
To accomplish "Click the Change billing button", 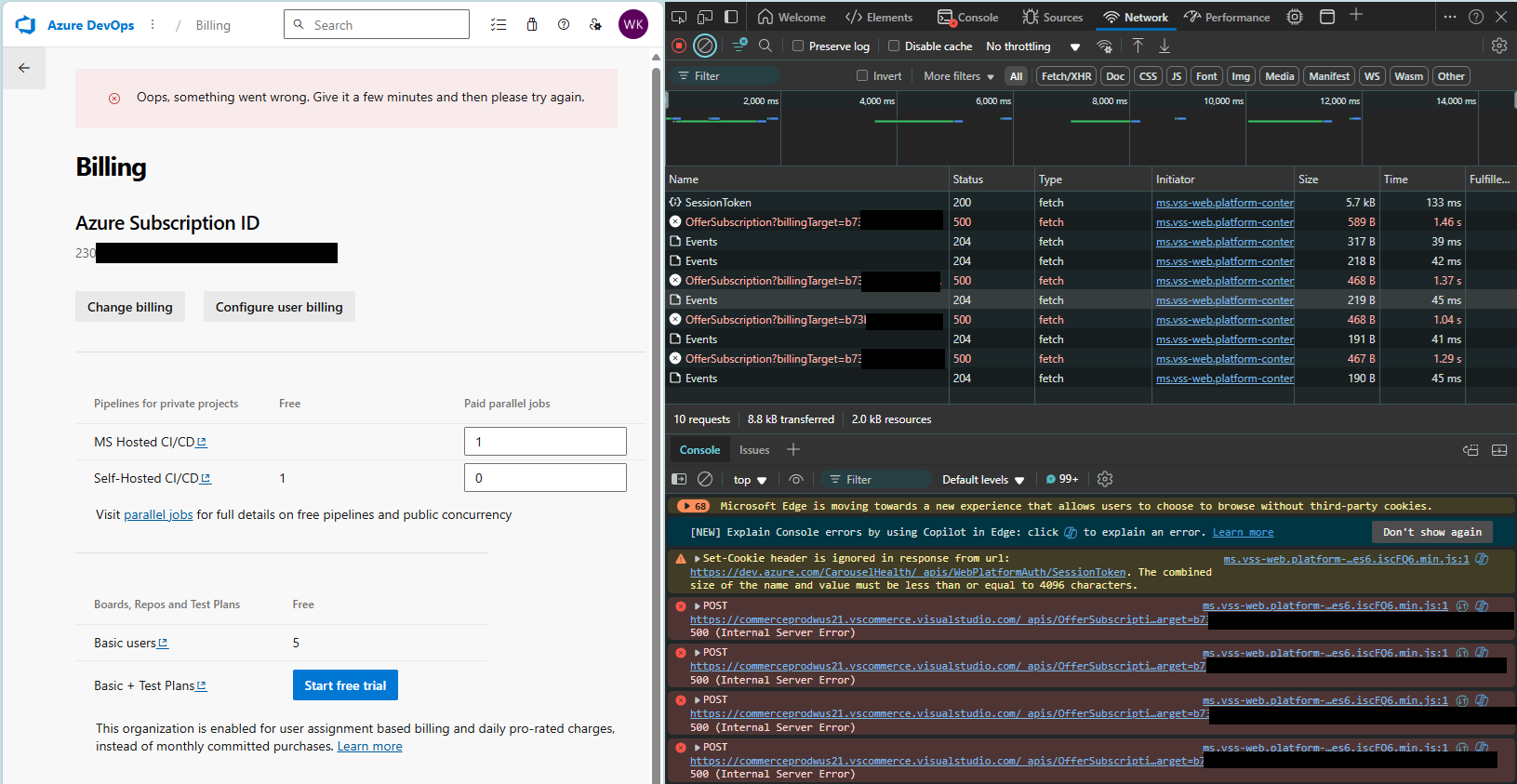I will (x=130, y=307).
